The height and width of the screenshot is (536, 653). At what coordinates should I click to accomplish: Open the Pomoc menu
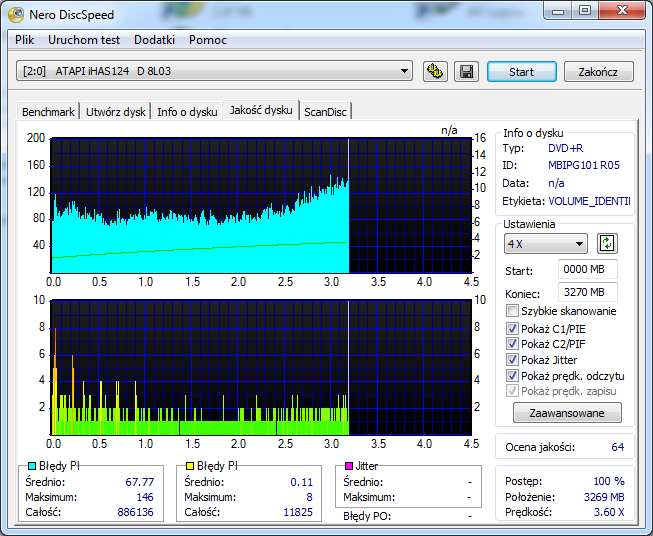[x=208, y=40]
